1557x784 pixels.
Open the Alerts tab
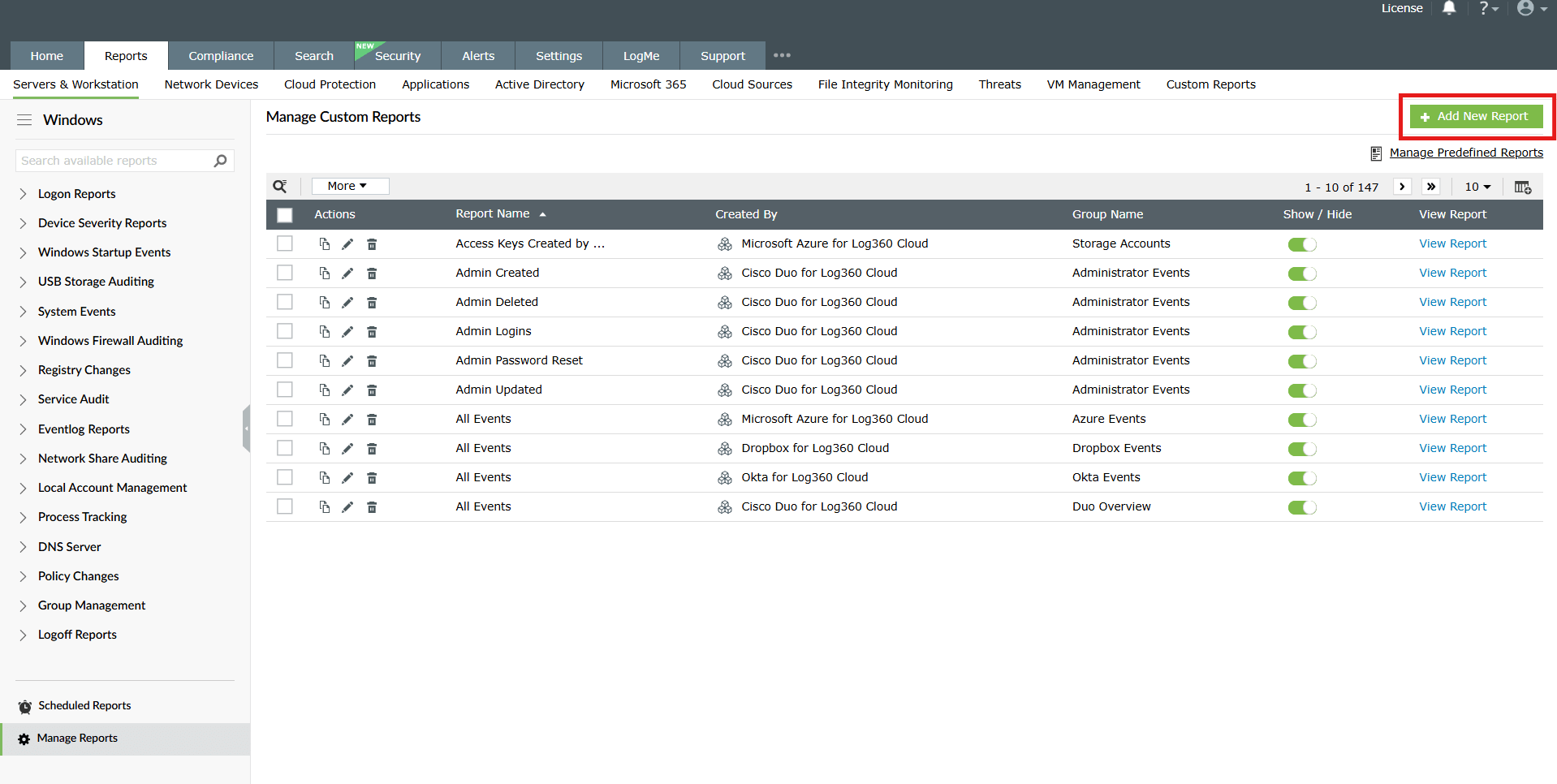tap(478, 56)
